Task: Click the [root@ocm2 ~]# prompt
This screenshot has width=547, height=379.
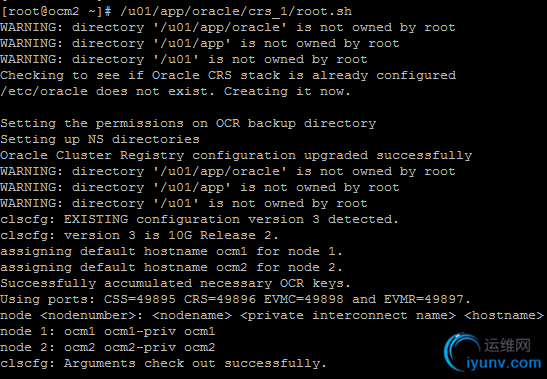Action: (x=56, y=12)
